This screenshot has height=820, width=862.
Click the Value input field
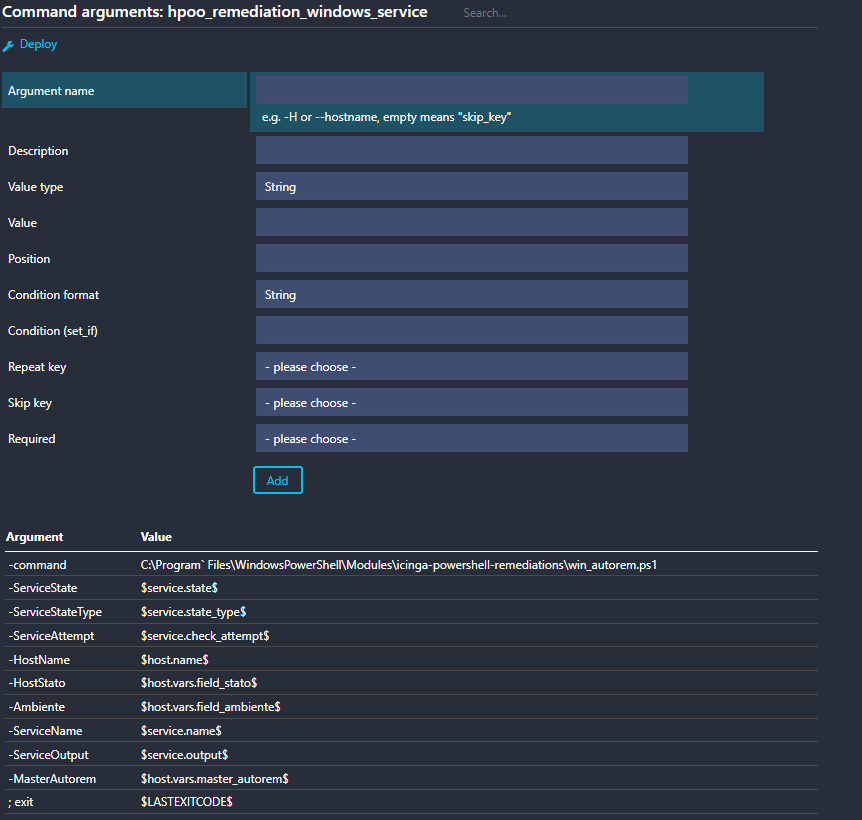(x=471, y=222)
